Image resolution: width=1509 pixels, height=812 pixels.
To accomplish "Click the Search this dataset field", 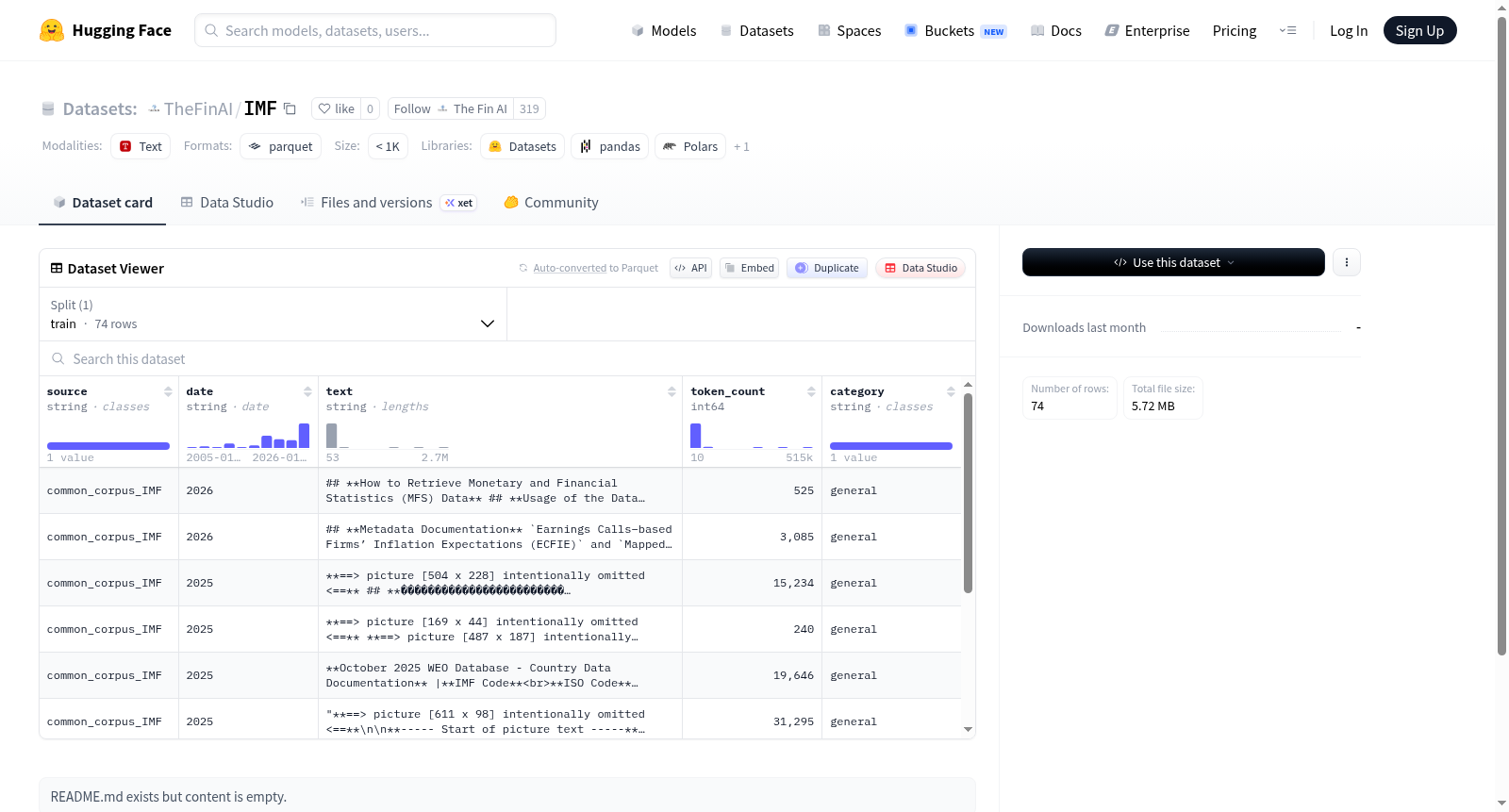I will click(x=507, y=358).
